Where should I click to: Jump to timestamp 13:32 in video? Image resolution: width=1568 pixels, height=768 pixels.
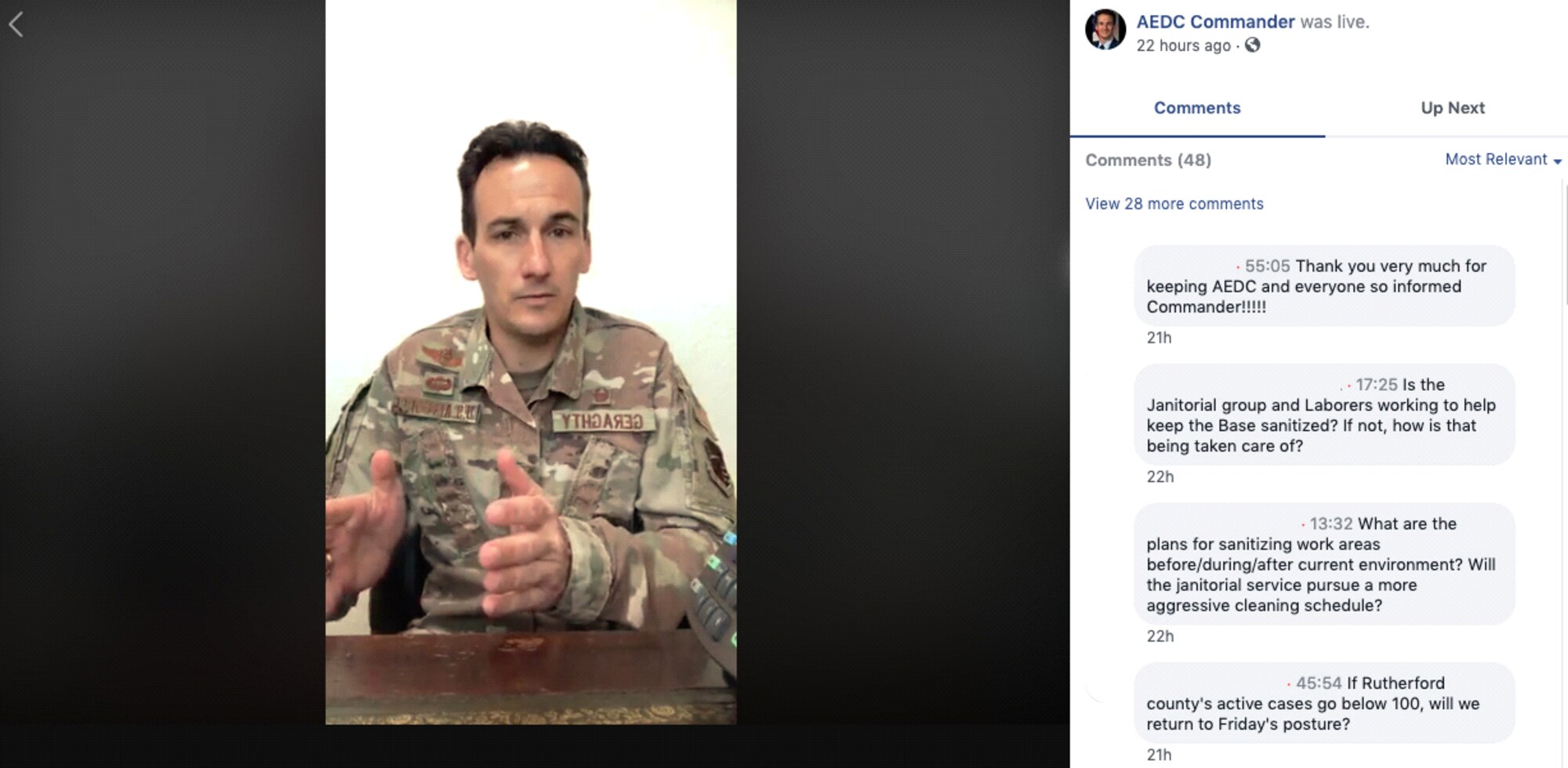pos(1331,523)
